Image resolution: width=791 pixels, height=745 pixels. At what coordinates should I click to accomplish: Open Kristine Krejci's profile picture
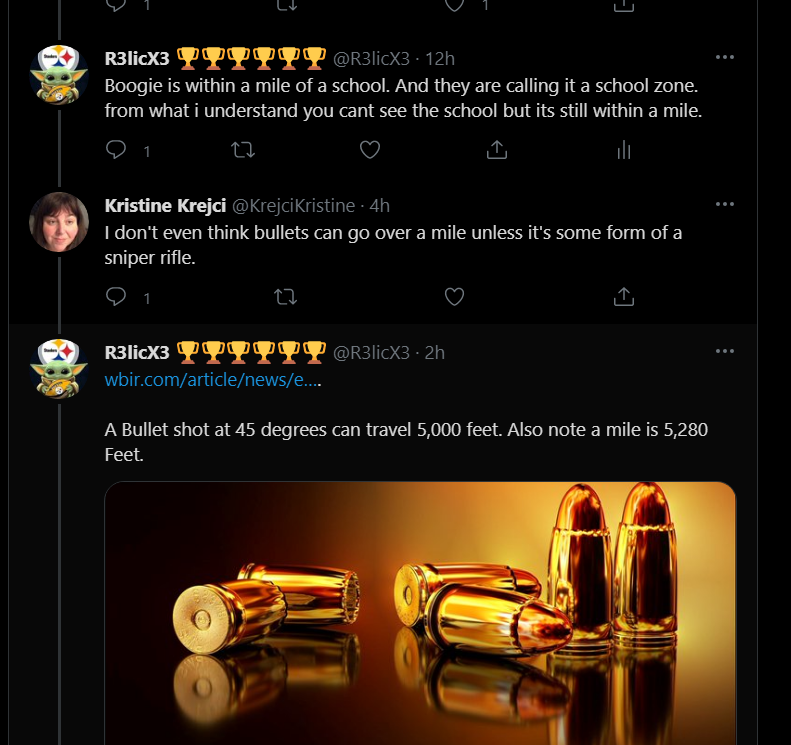59,221
